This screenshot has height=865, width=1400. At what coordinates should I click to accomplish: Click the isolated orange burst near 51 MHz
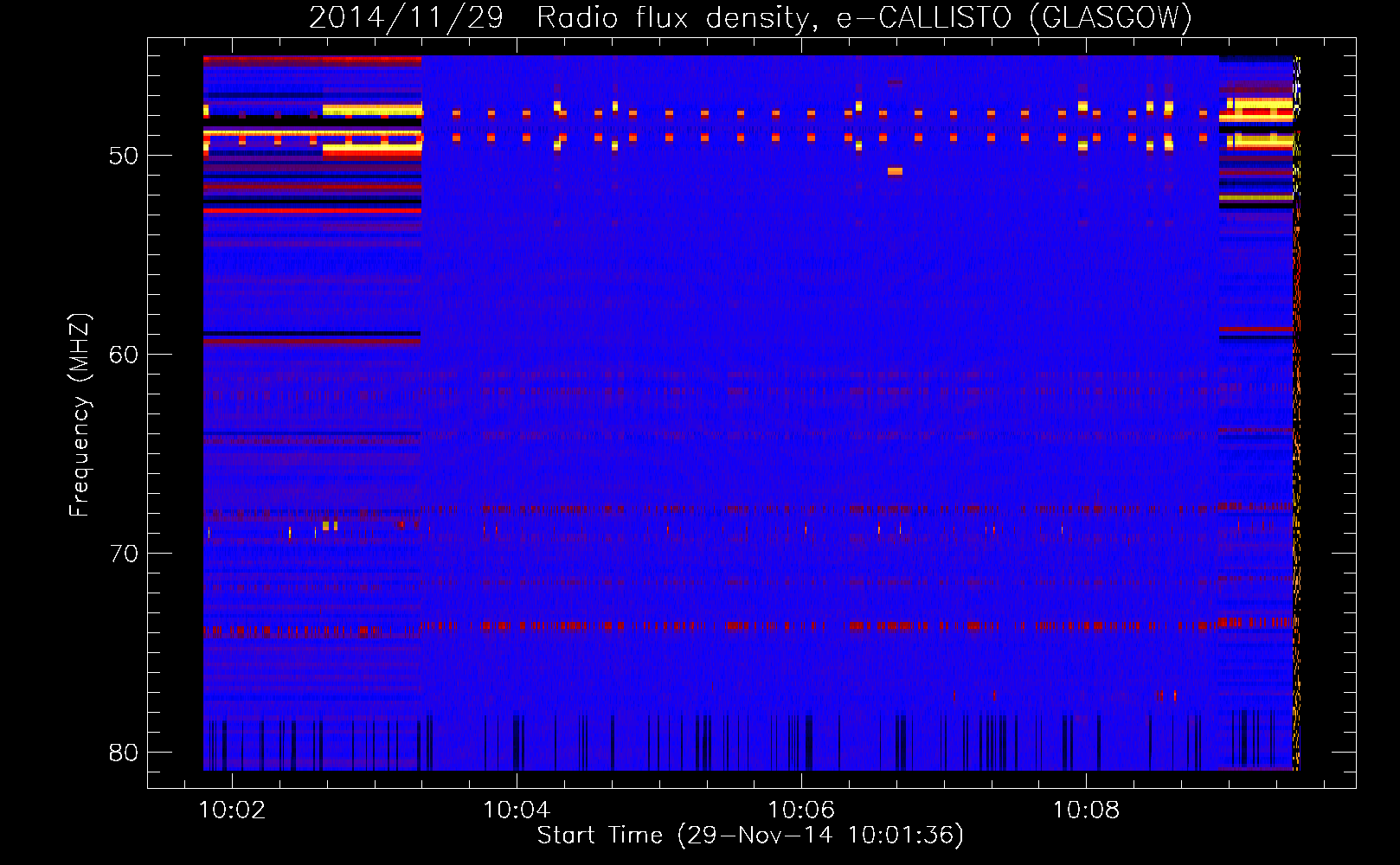(x=895, y=171)
